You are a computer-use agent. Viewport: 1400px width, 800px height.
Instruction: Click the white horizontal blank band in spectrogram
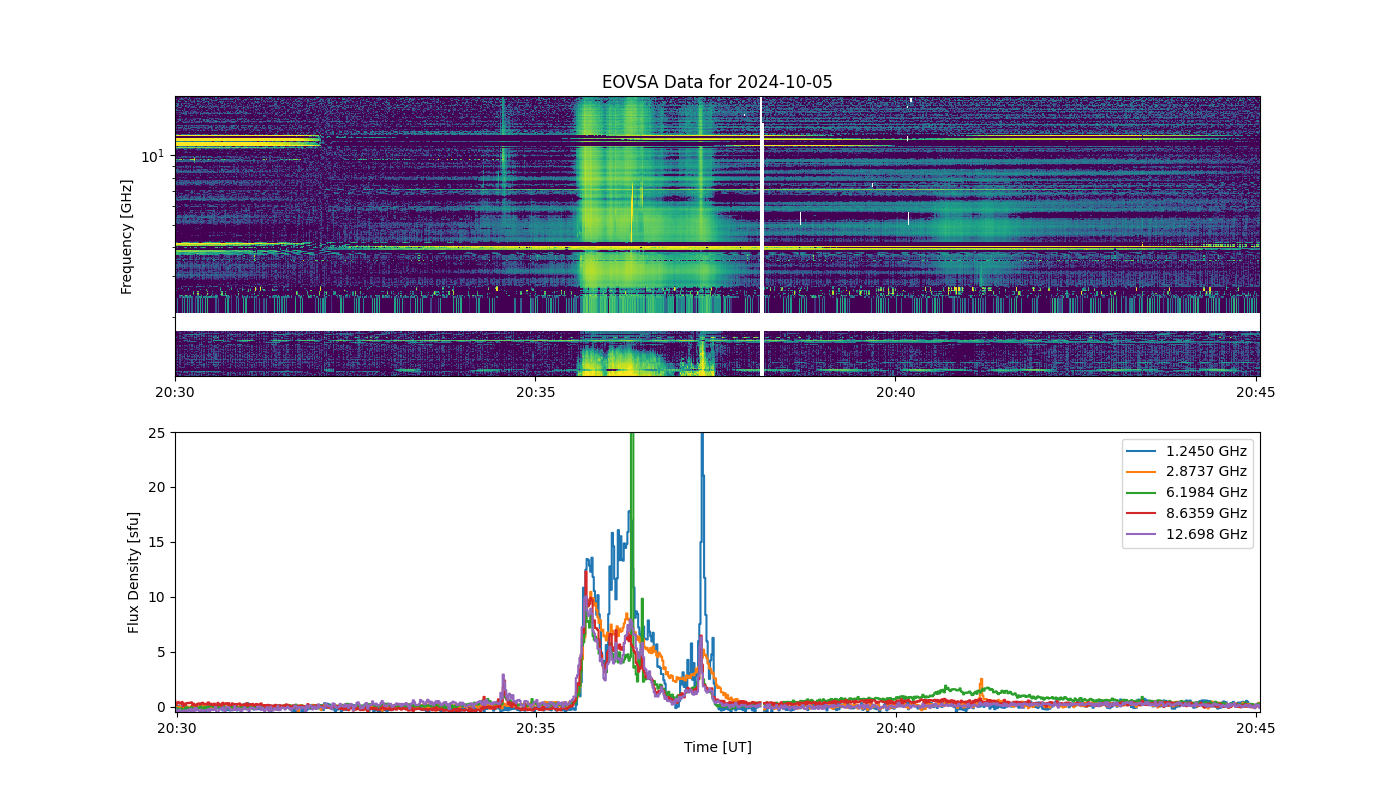point(717,322)
